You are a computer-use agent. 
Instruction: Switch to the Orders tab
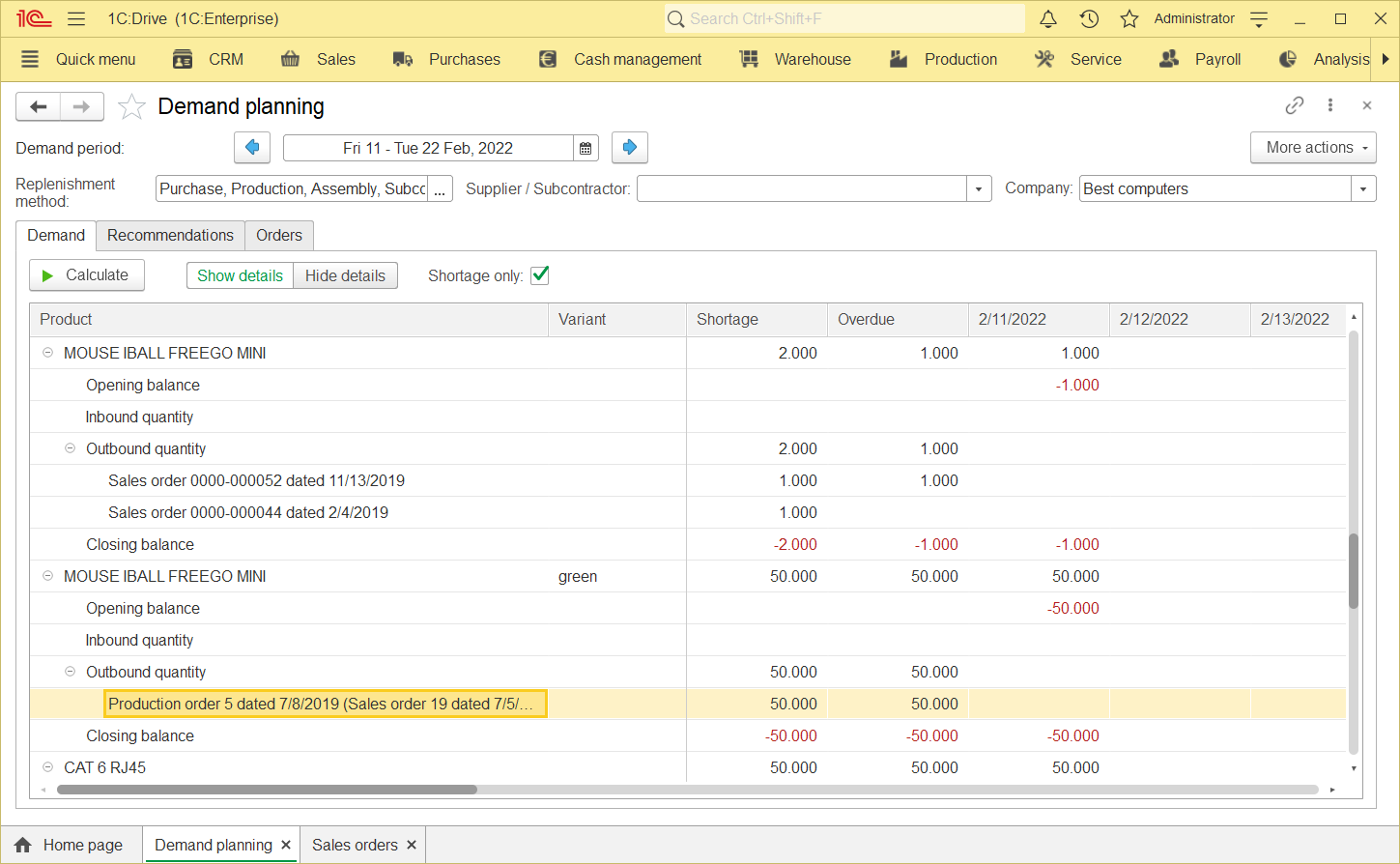click(x=279, y=235)
